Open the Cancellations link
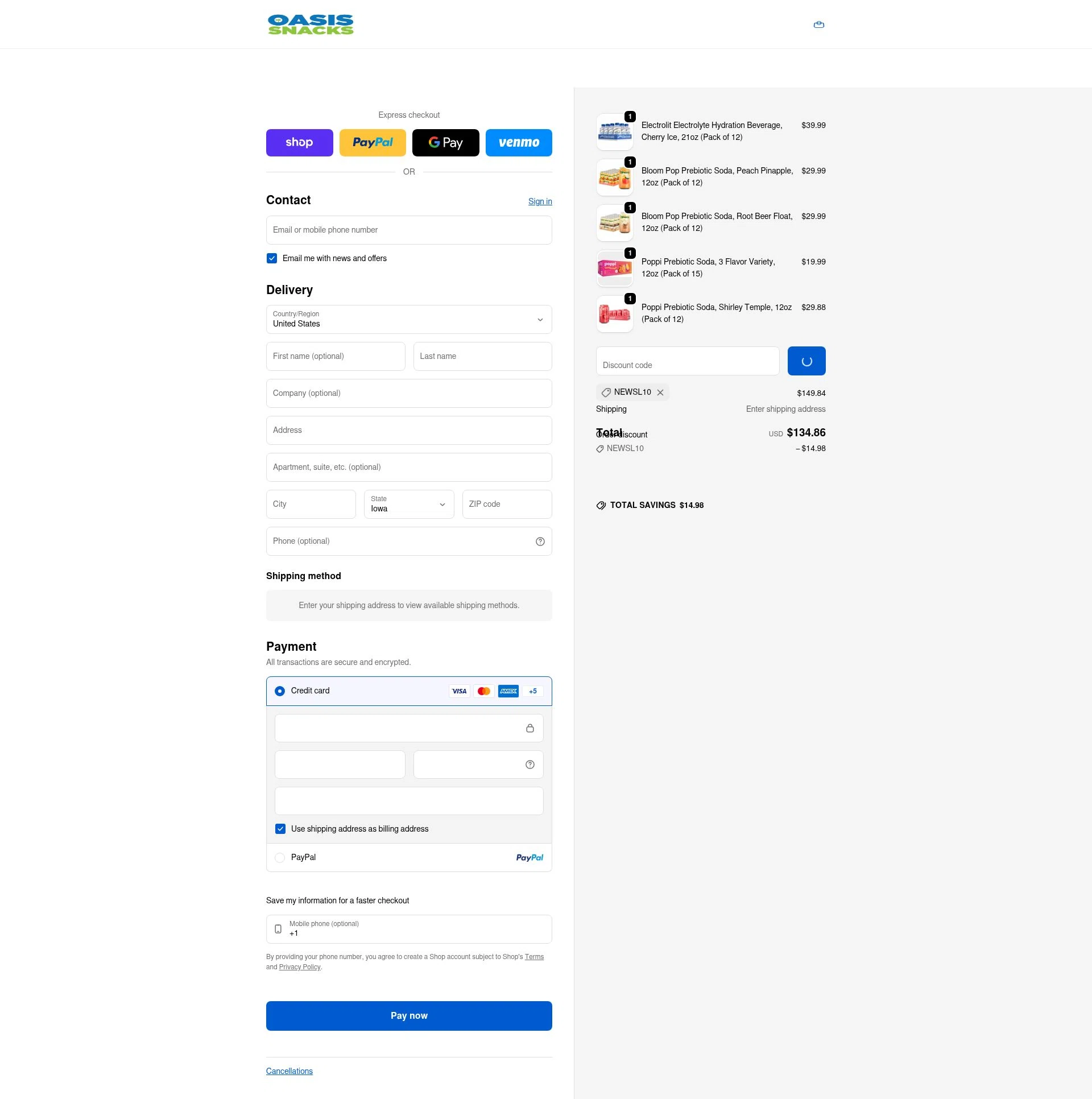Image resolution: width=1092 pixels, height=1099 pixels. point(289,1071)
